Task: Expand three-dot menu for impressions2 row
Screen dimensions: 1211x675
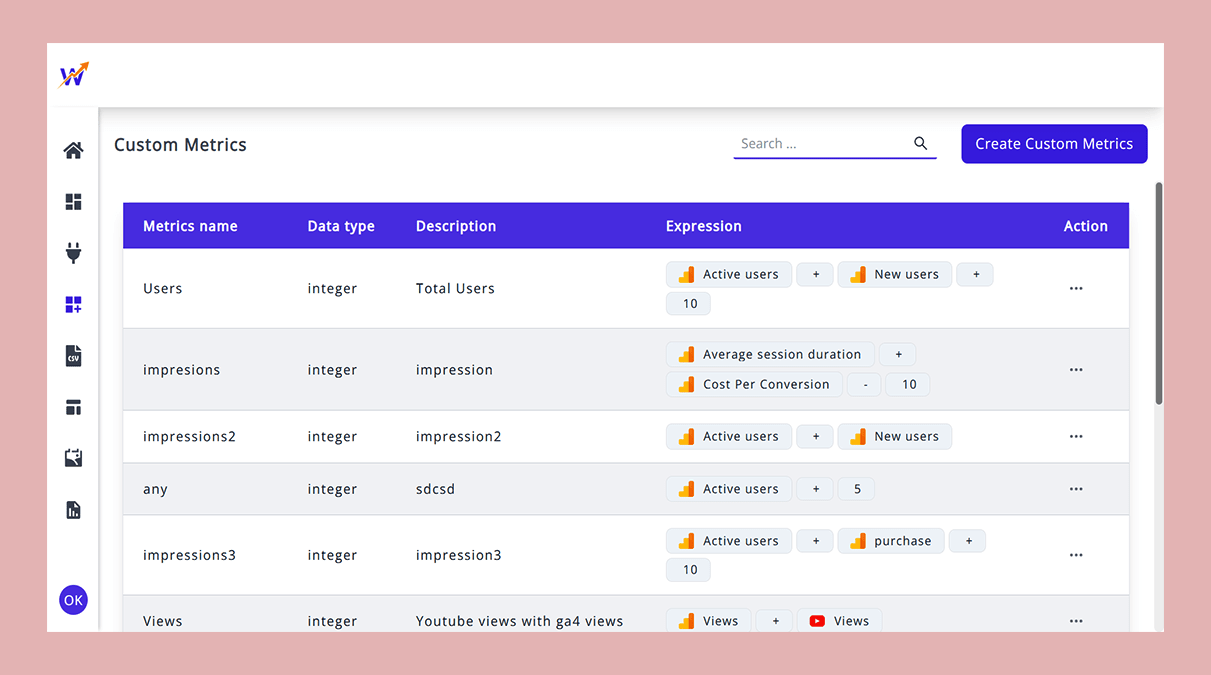Action: click(1076, 436)
